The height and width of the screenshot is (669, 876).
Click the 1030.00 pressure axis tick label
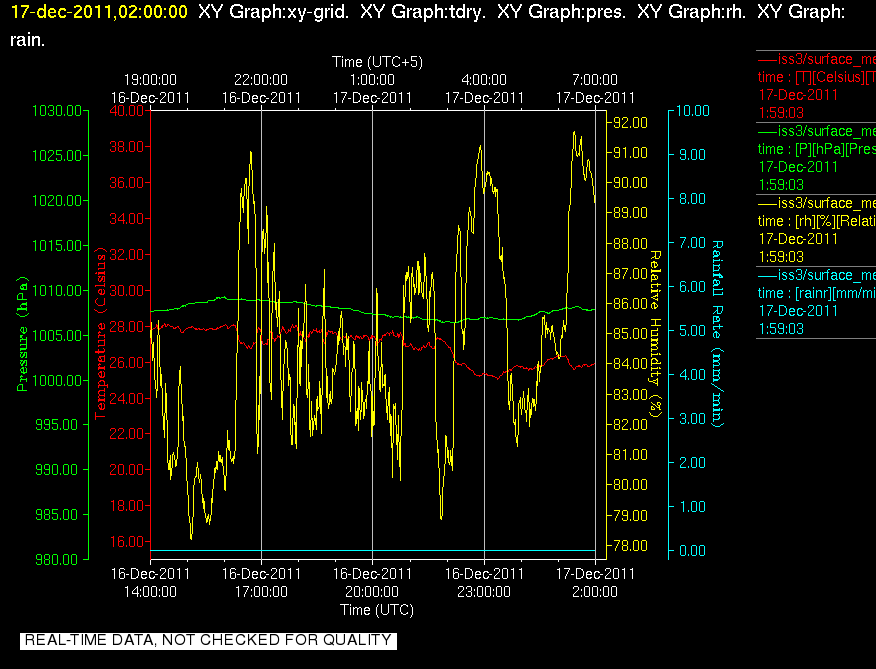pyautogui.click(x=56, y=111)
